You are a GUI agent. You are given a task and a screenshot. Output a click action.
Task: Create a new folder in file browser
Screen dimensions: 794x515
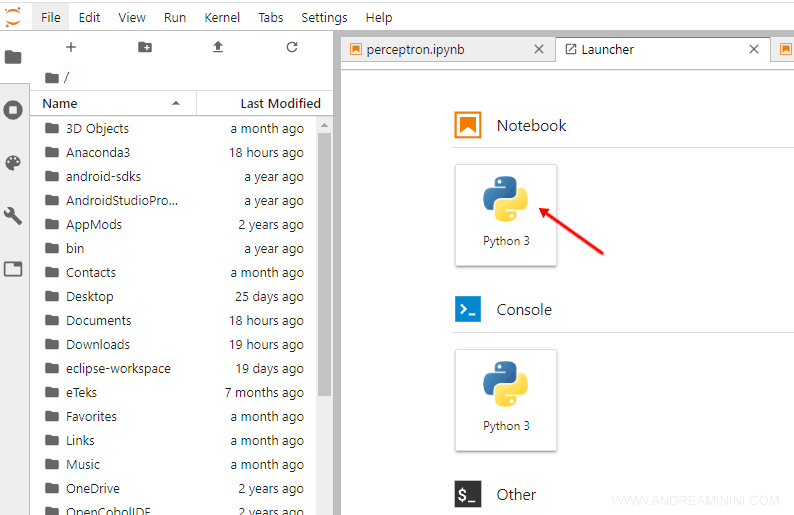(145, 47)
